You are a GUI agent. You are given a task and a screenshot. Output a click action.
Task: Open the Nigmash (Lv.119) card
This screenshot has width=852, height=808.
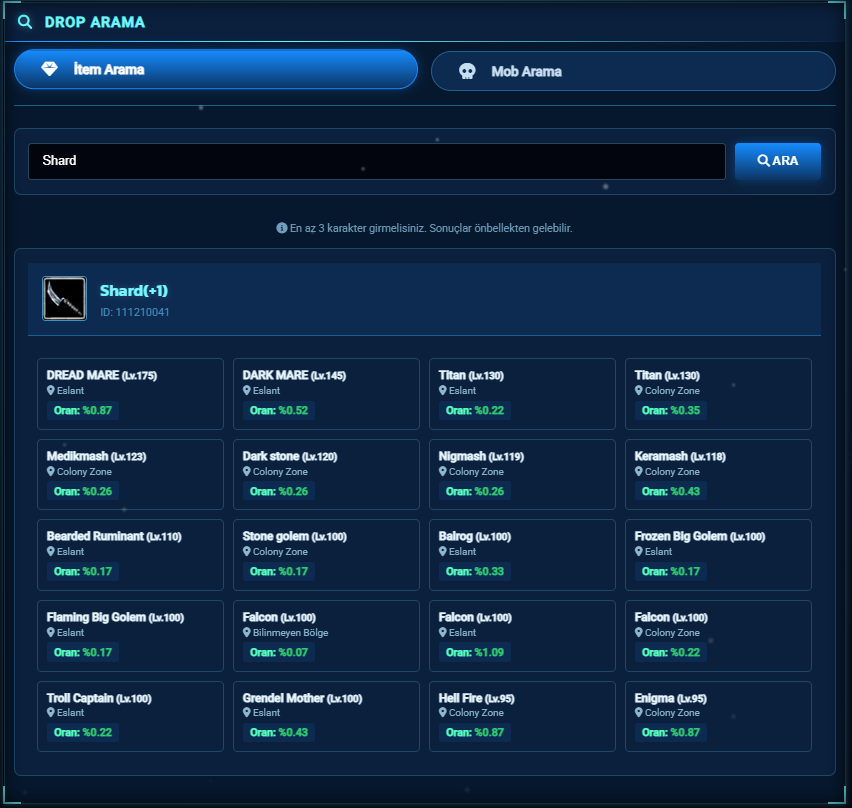(522, 474)
